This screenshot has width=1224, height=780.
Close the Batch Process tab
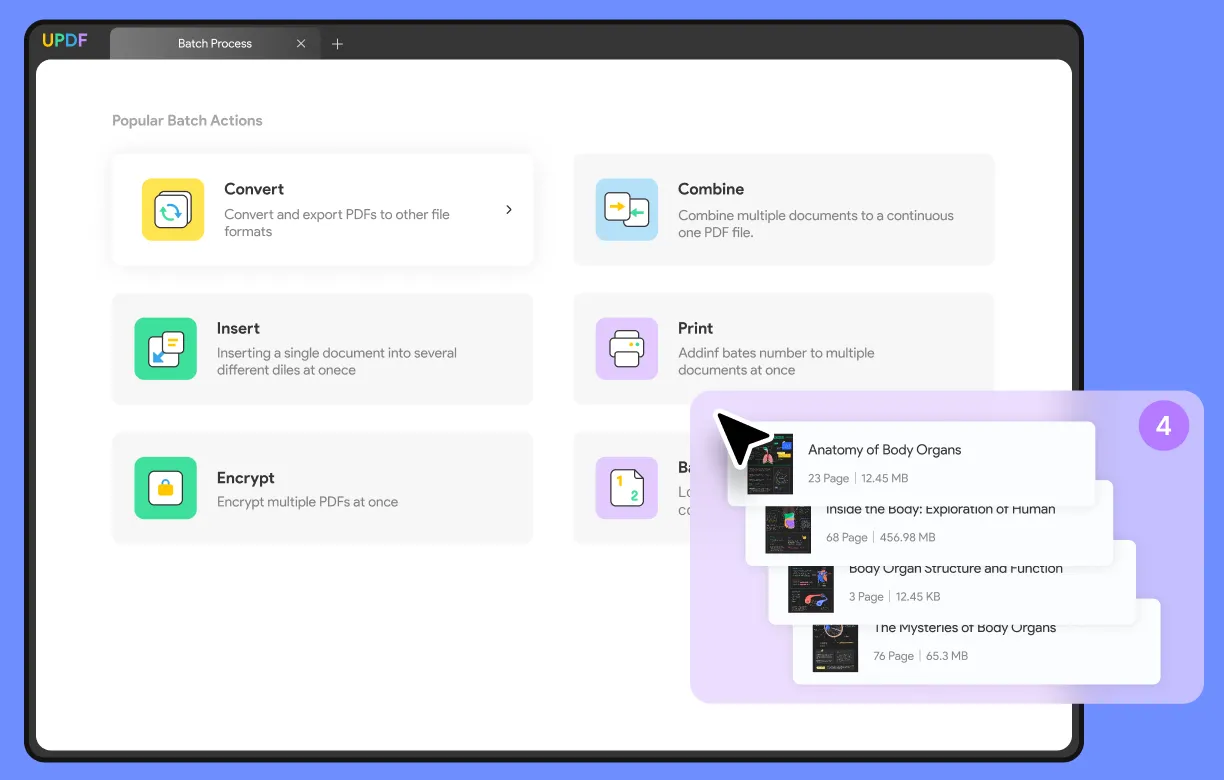point(301,44)
